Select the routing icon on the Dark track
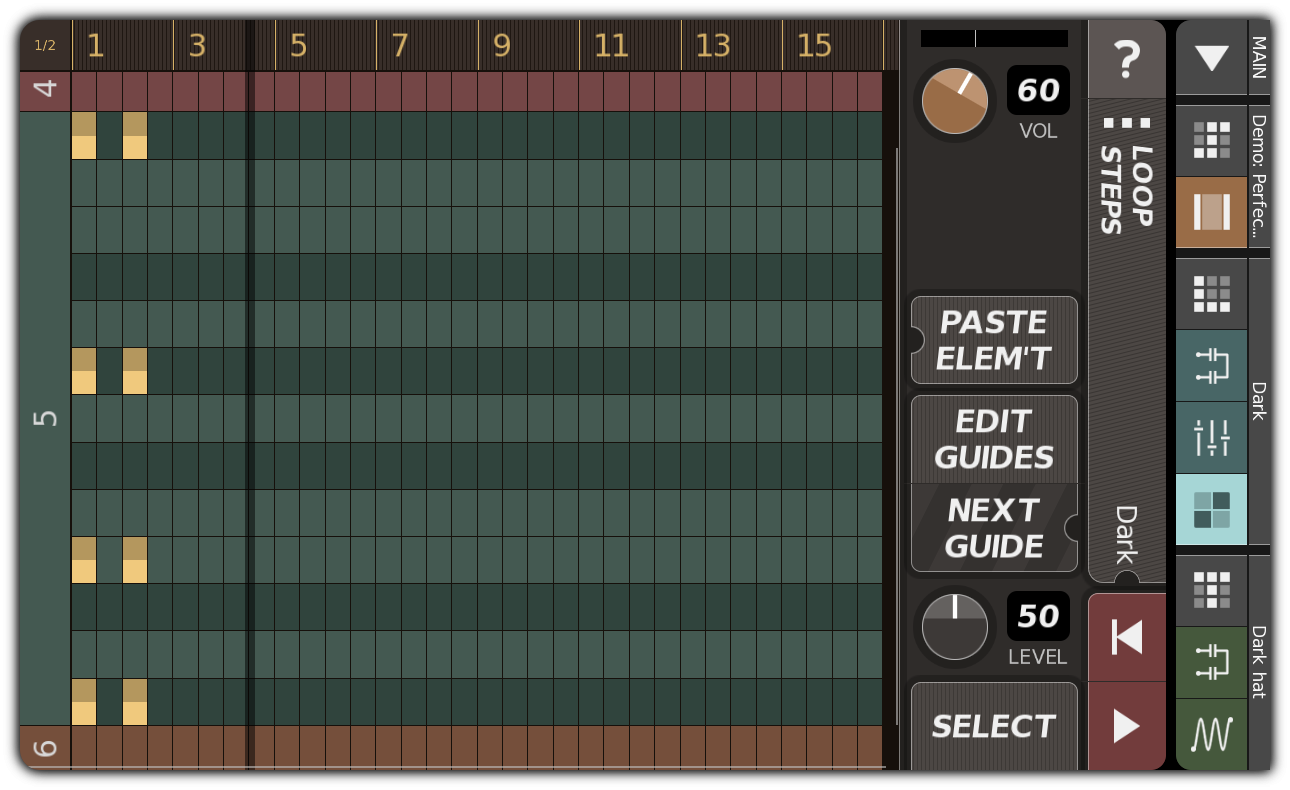Image resolution: width=1290 pixels, height=790 pixels. [x=1211, y=367]
